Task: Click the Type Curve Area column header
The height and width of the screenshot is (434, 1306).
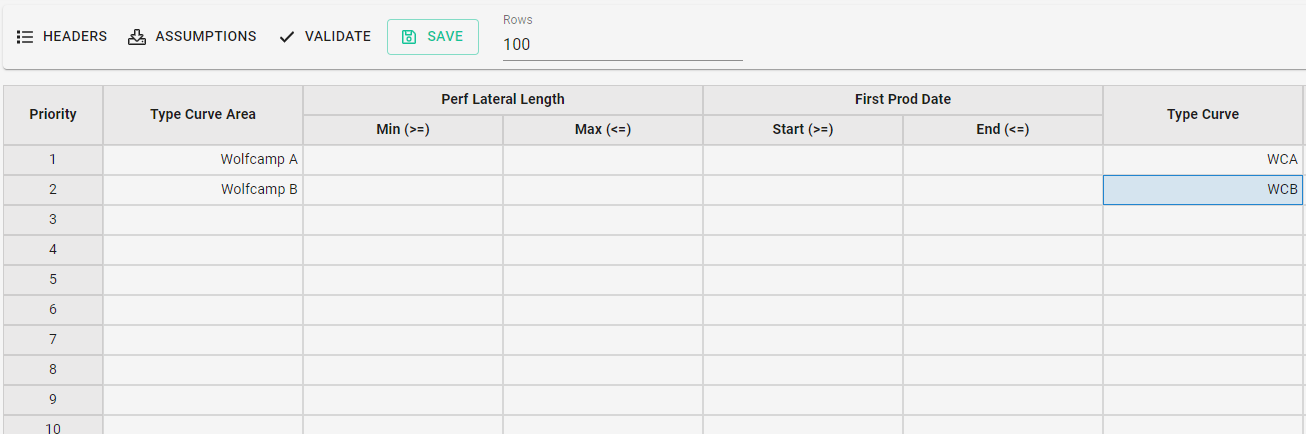Action: [203, 115]
